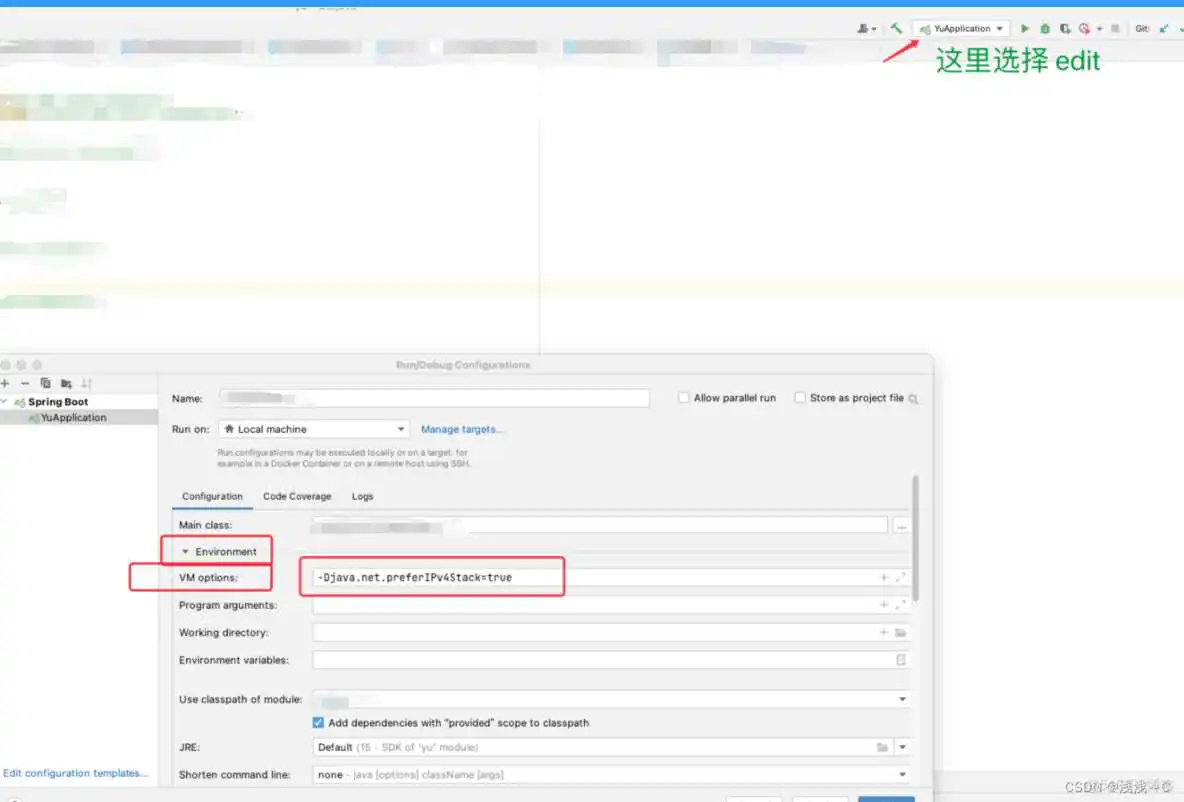Click Edit configuration templates link
Viewport: 1184px width, 802px height.
click(x=75, y=773)
